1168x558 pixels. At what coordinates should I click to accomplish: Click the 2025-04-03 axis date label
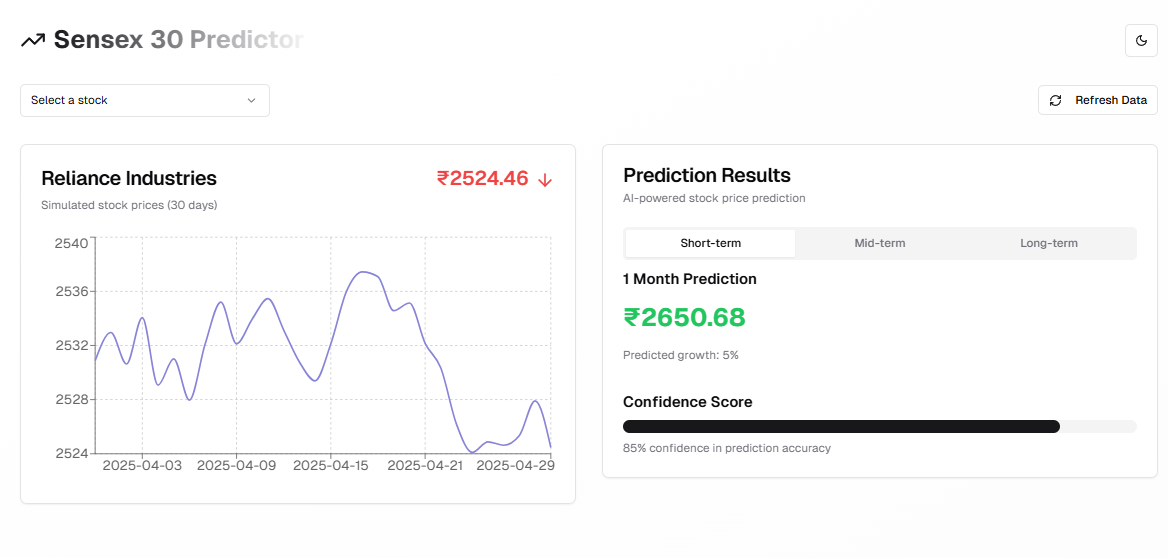click(142, 466)
